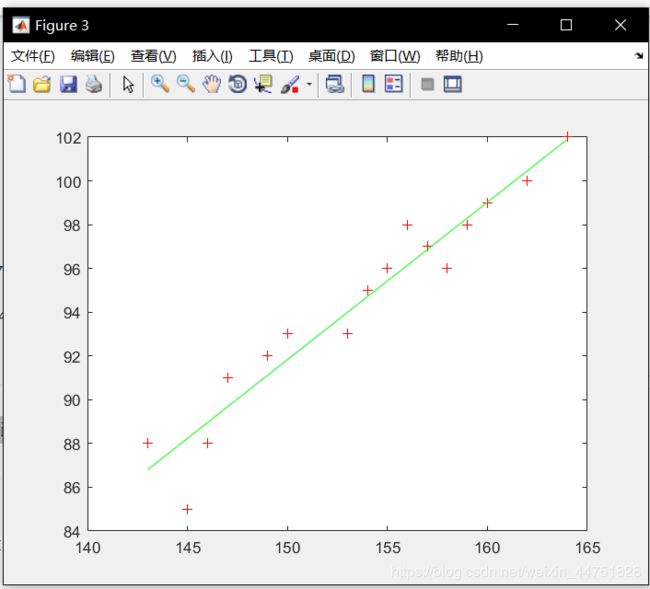Minimize the Figure 3 window
The image size is (650, 589).
513,24
